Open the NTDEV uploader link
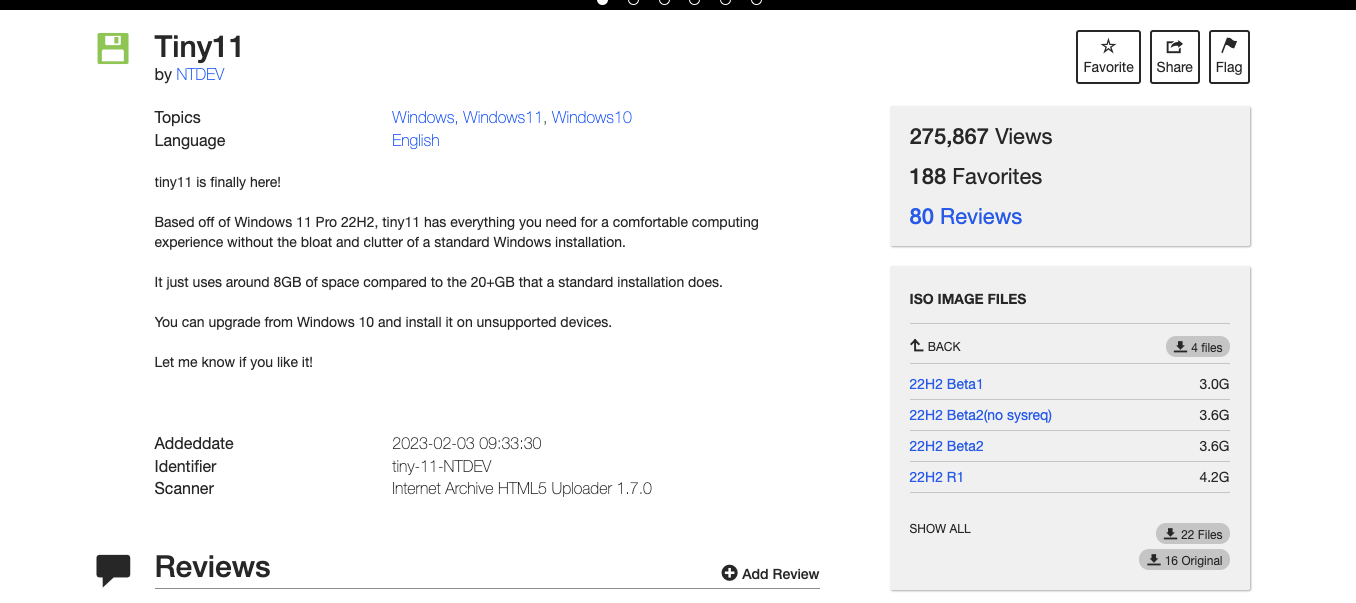1356x603 pixels. (200, 74)
